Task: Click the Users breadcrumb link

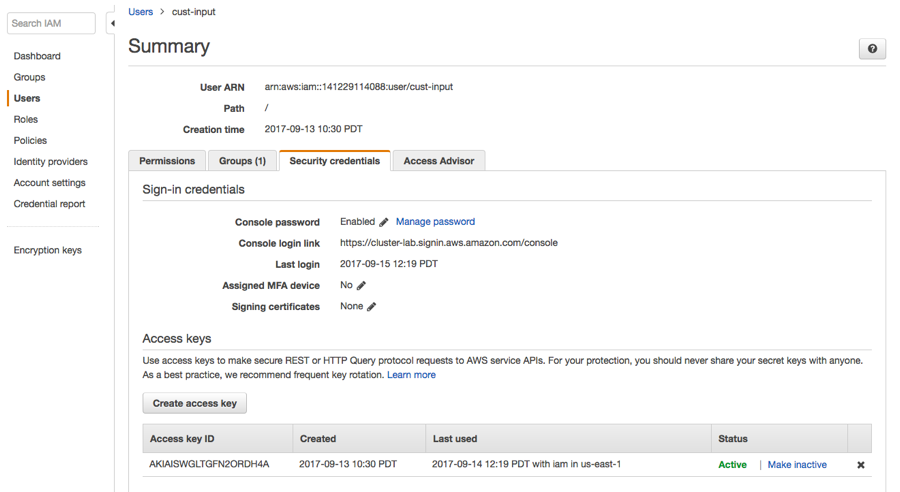Action: pos(141,12)
